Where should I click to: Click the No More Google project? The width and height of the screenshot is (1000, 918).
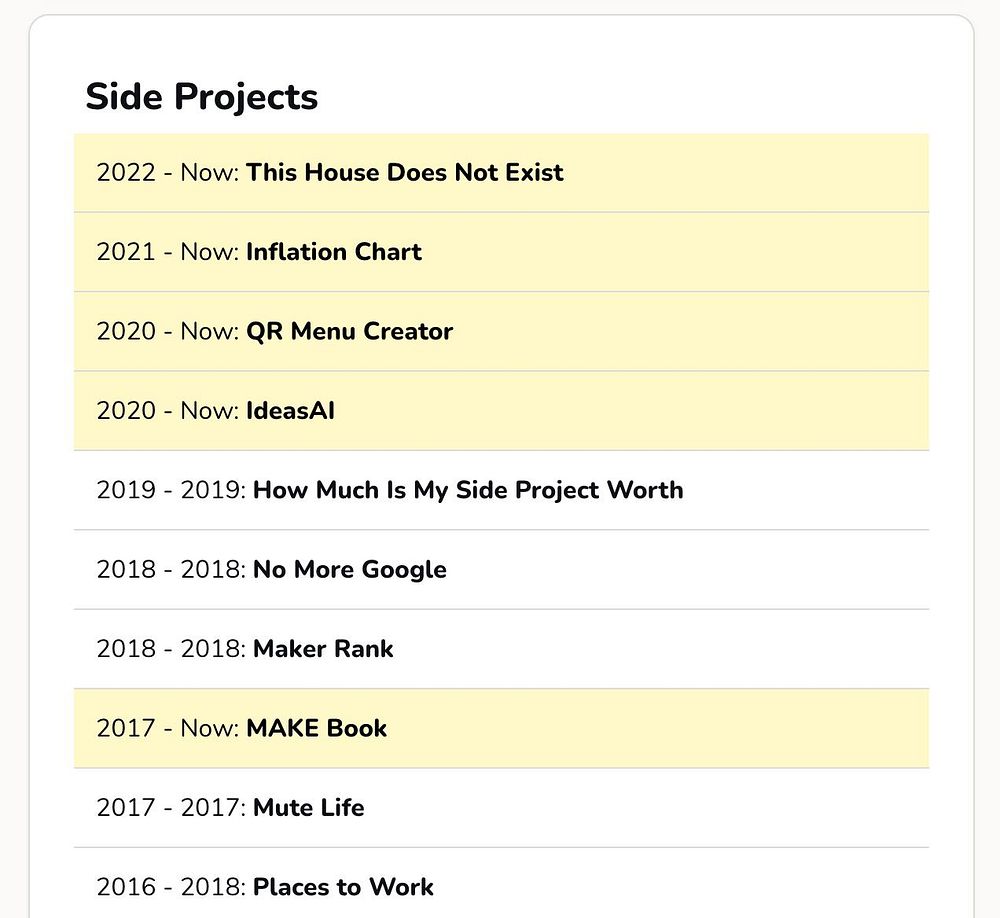tap(349, 570)
